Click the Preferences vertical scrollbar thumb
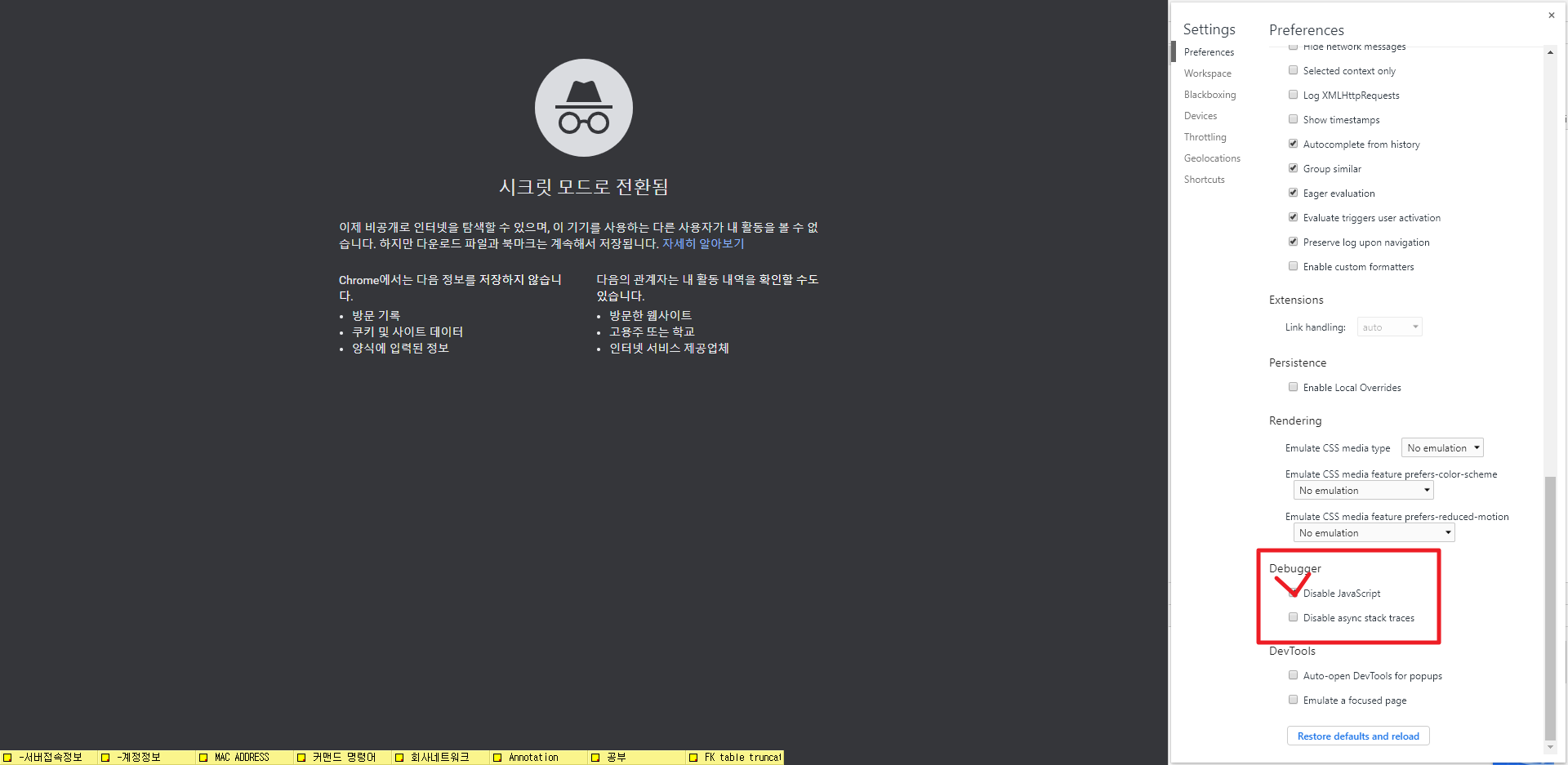1568x765 pixels. (1550, 608)
